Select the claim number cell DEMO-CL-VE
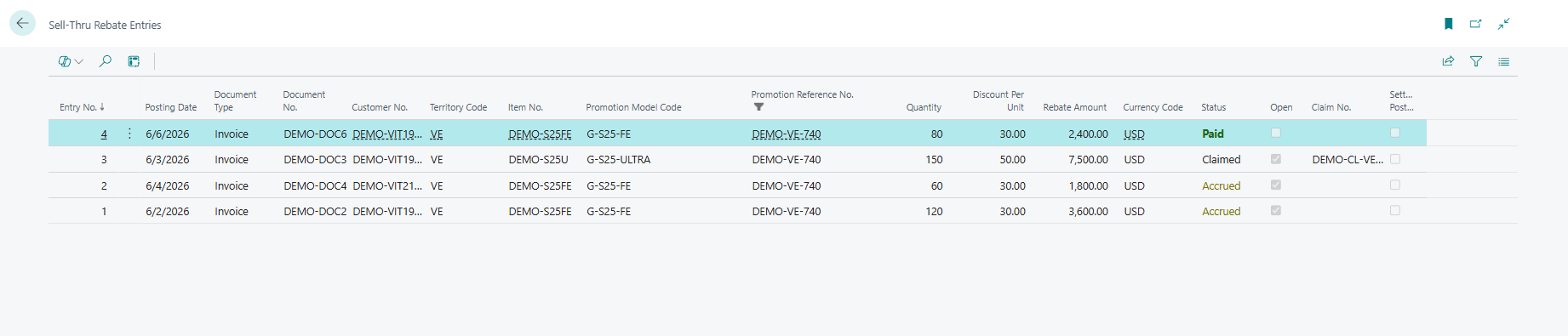Screen dimensions: 1568x336 coord(1348,159)
